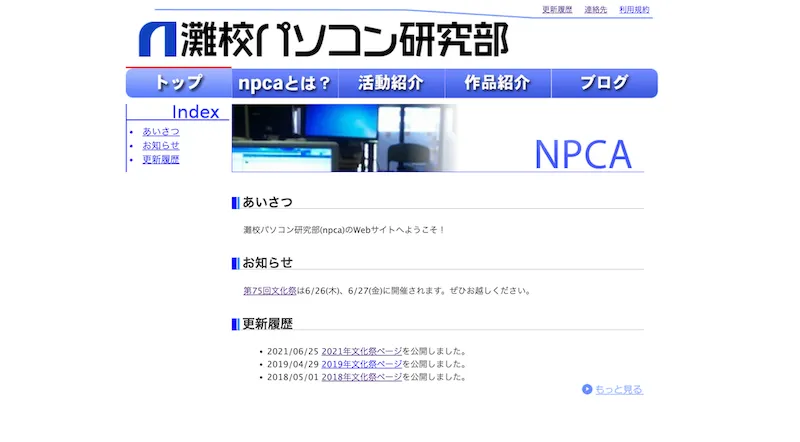Click the date 2018/05/01
Image resolution: width=800 pixels, height=442 pixels.
tap(293, 377)
